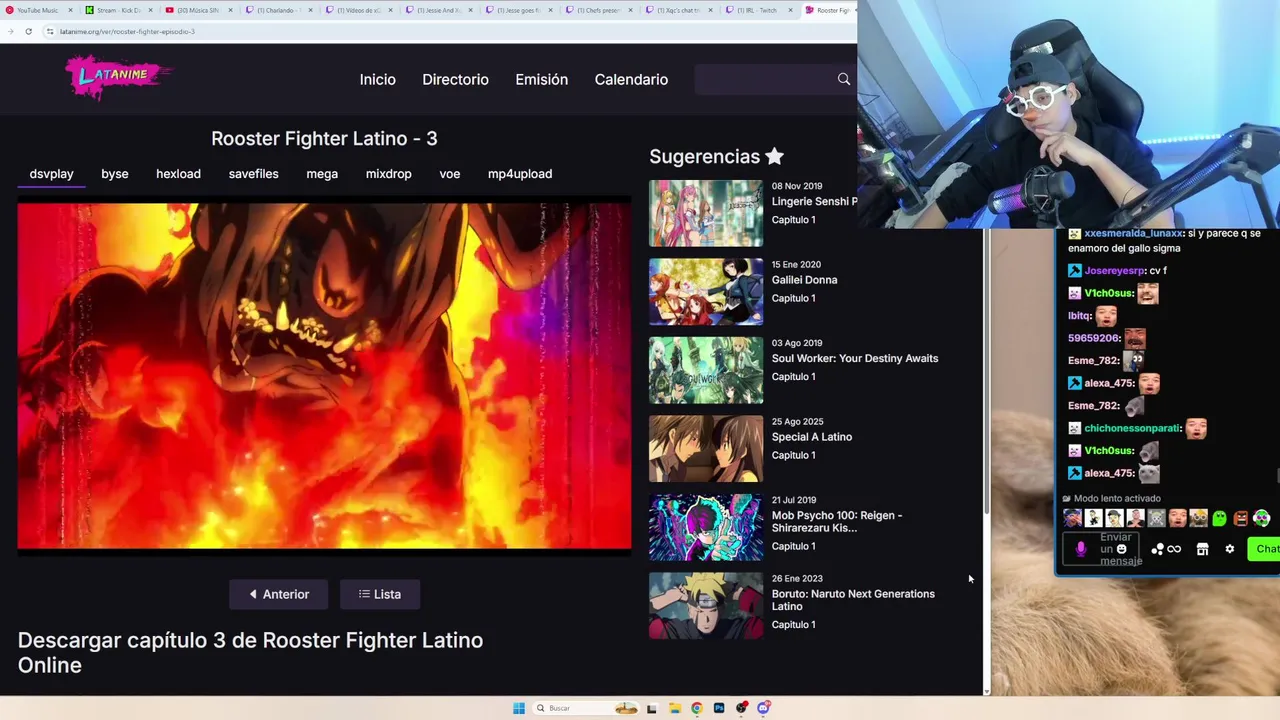
Task: Click the Special A Latino thumbnail
Action: coord(706,449)
